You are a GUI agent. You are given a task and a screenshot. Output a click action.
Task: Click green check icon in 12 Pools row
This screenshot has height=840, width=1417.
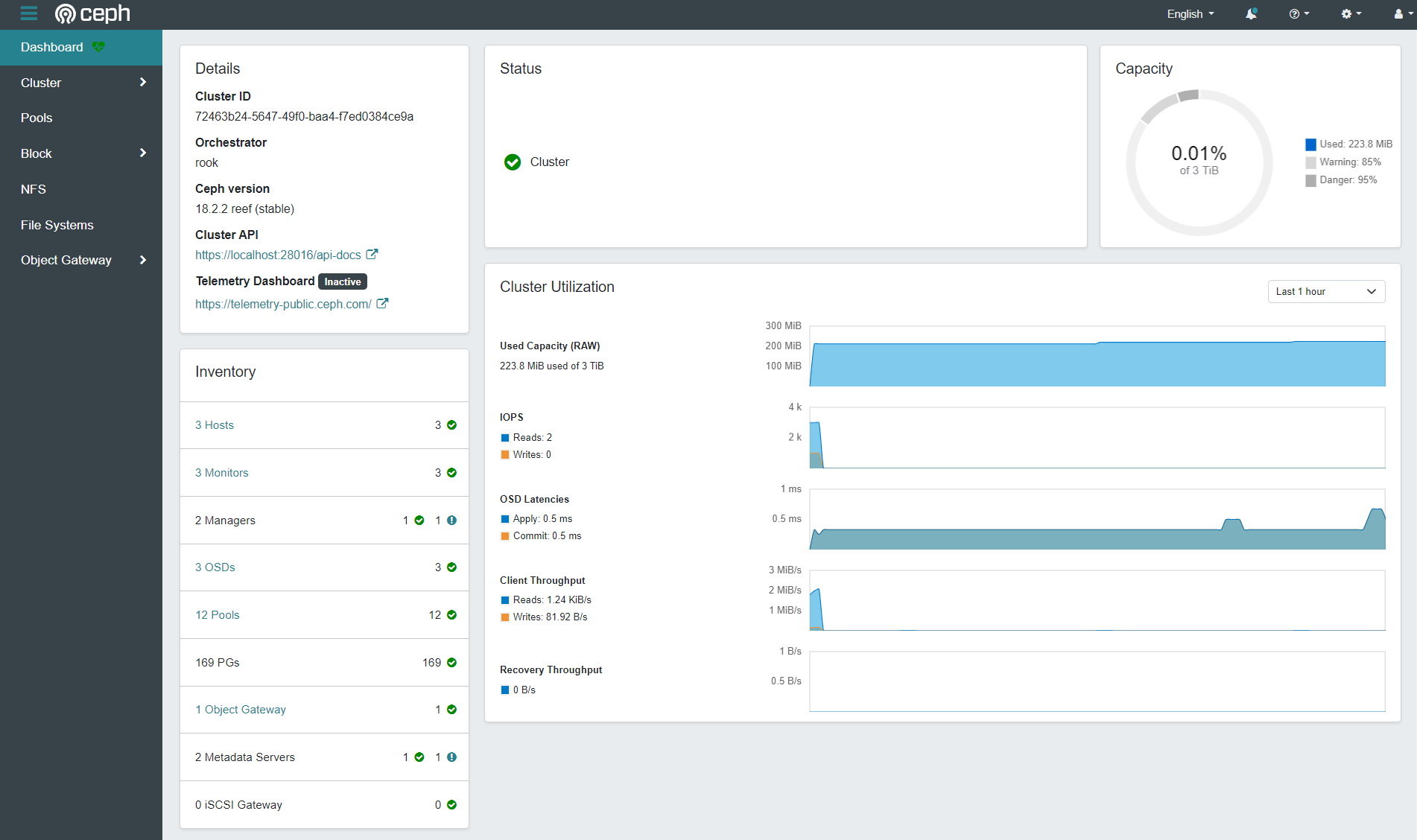(451, 615)
